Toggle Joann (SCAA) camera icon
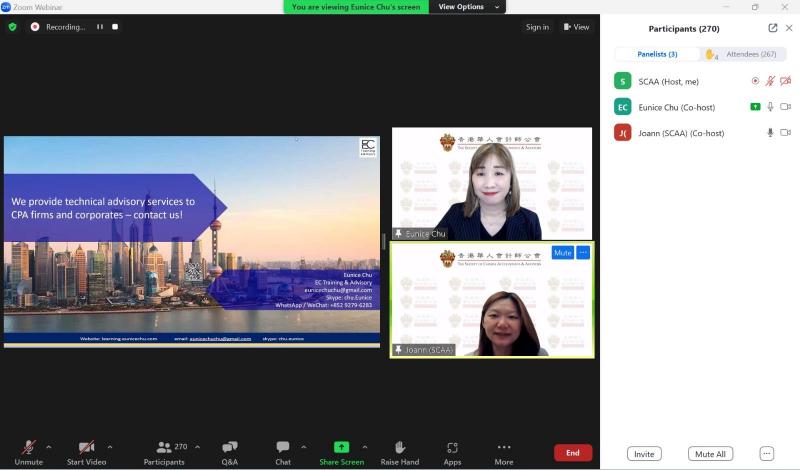The width and height of the screenshot is (800, 470). [x=786, y=133]
